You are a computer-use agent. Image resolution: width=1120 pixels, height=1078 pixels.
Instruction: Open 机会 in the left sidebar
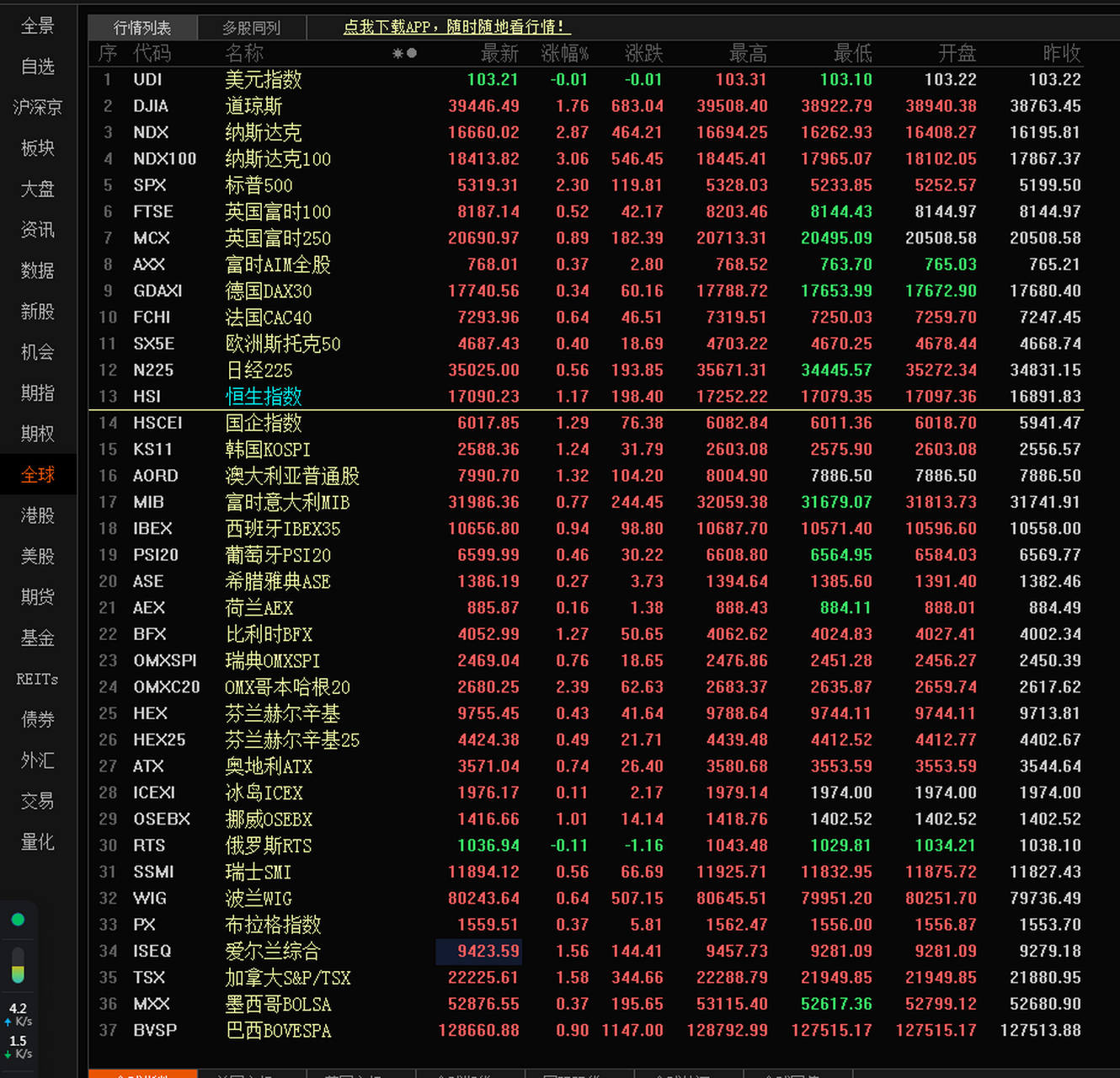[38, 352]
